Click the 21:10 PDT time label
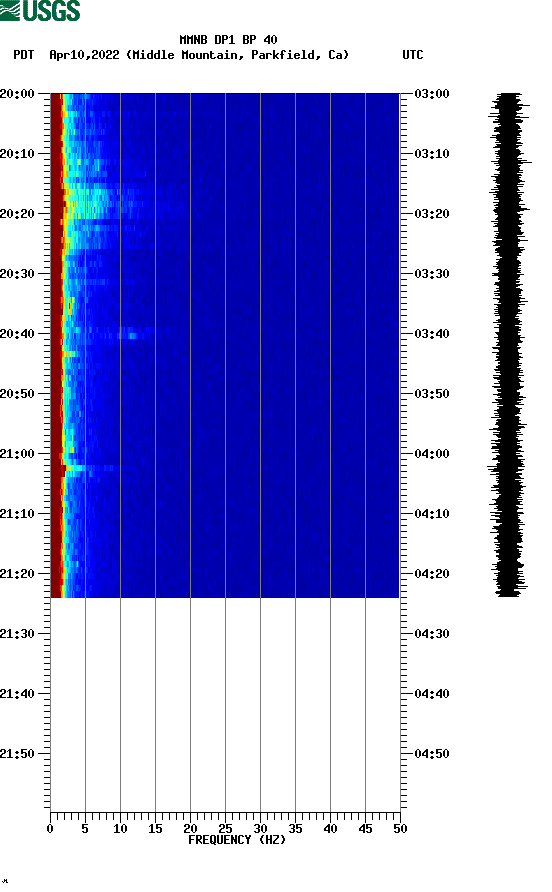The width and height of the screenshot is (552, 892). (x=17, y=514)
